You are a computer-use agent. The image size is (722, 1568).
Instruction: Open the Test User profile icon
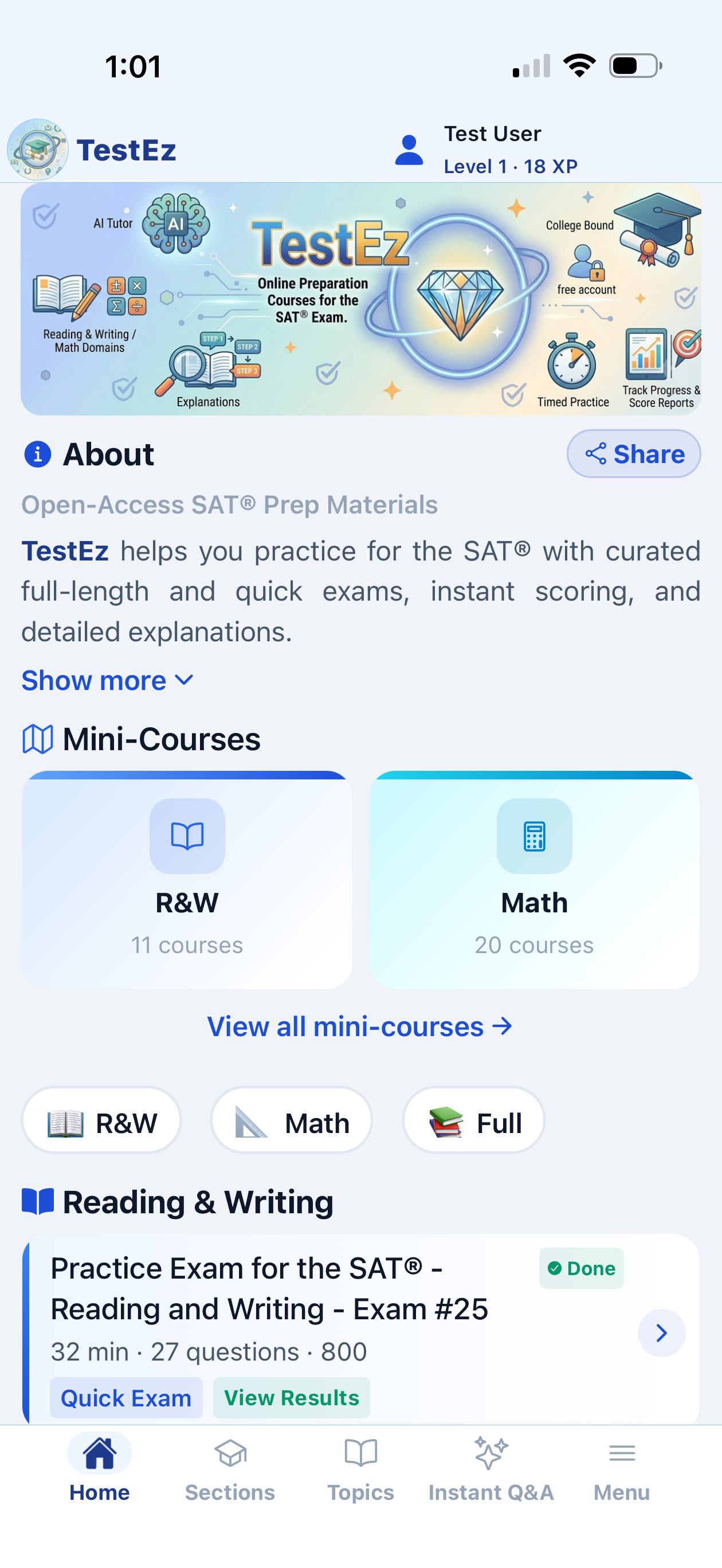coord(409,150)
